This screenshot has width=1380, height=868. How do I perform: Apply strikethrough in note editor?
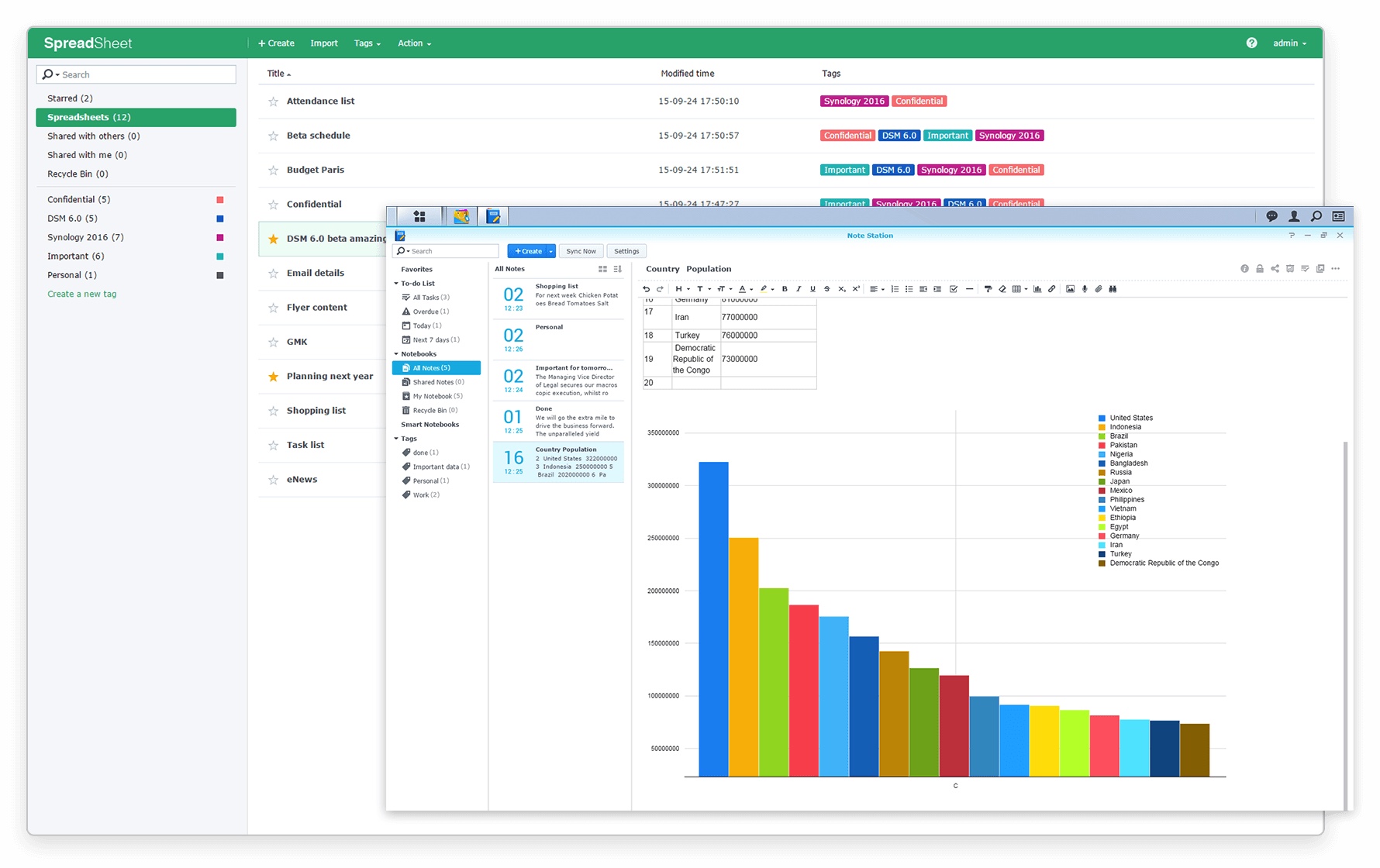pyautogui.click(x=826, y=289)
